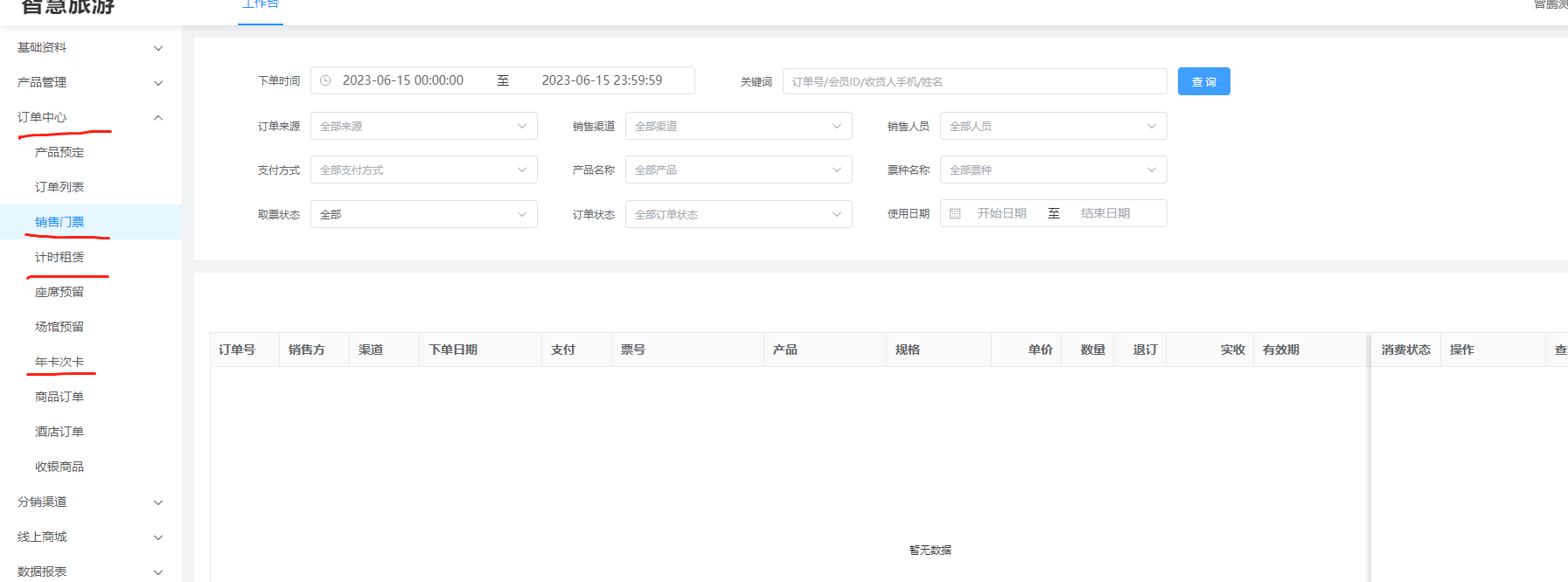The image size is (1568, 582).
Task: Click the 关键词 keyword input field
Action: [x=974, y=81]
